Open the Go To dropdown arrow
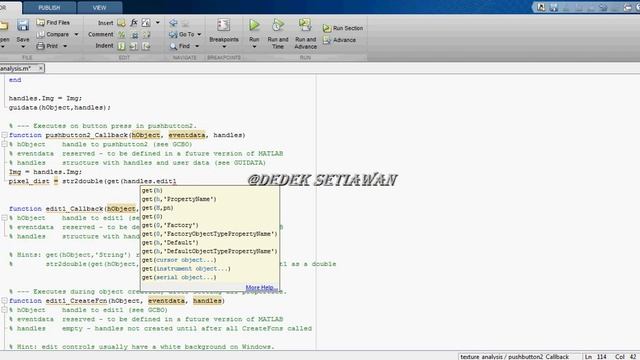 click(x=199, y=34)
